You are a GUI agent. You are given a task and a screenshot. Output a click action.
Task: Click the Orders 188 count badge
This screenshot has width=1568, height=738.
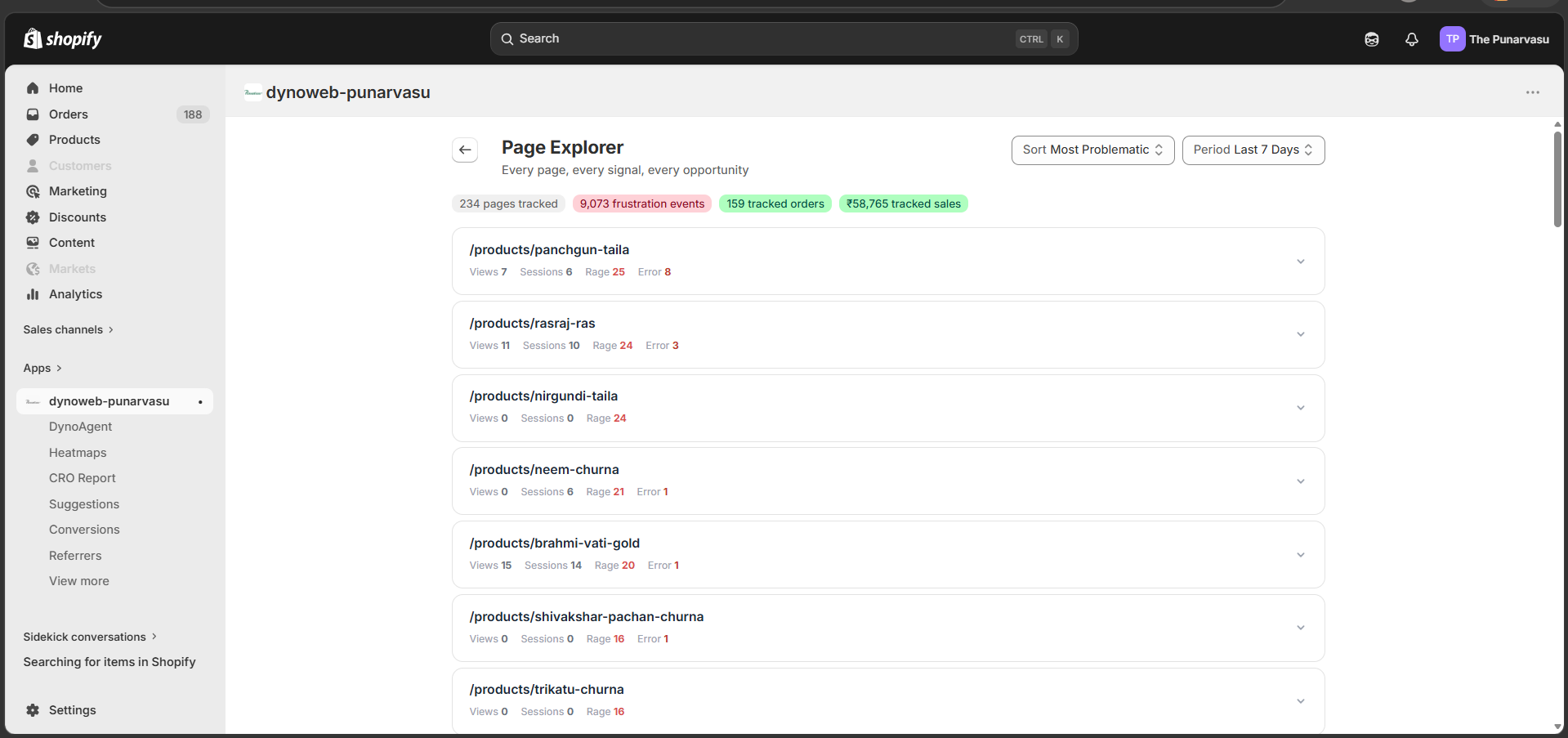[193, 114]
